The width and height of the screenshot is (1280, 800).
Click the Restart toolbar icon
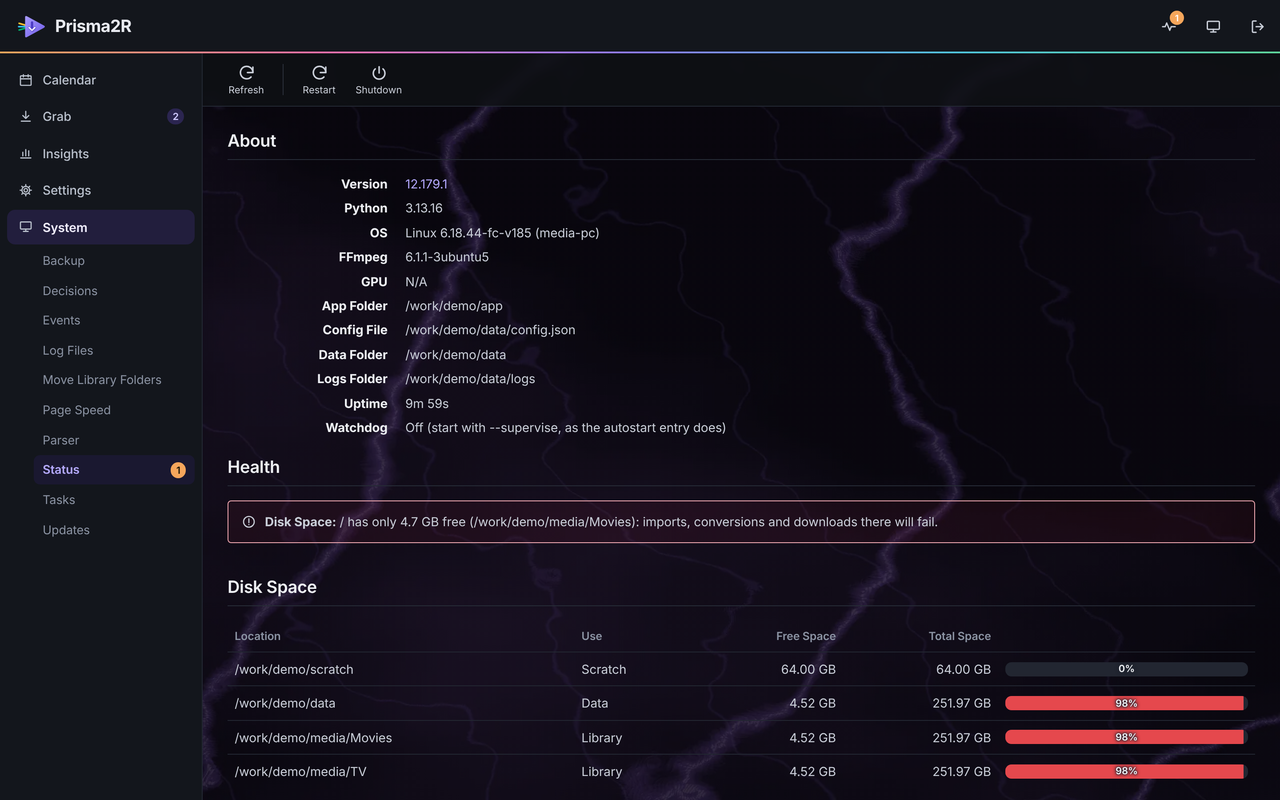click(319, 73)
